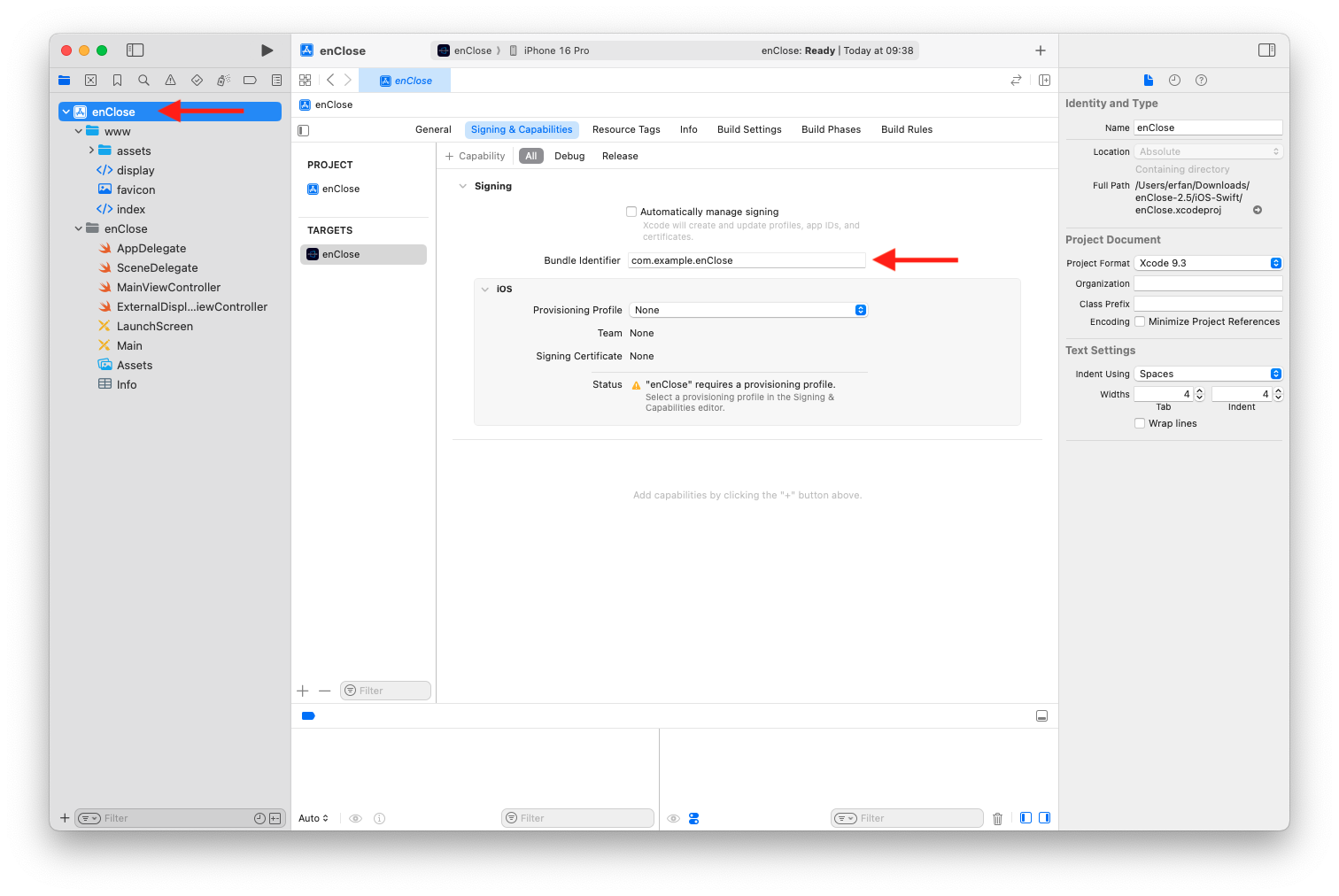Enable the Wrap lines checkbox
Image resolution: width=1339 pixels, height=896 pixels.
[1140, 423]
